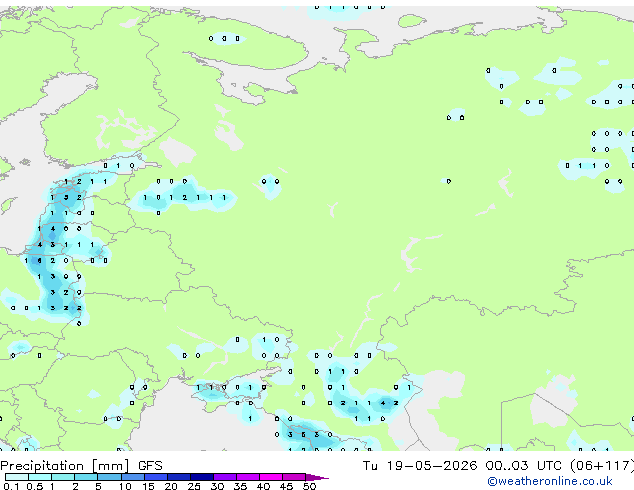Viewport: 634px width, 490px height.
Task: Select the 30 mm purple legend swatch
Action: pyautogui.click(x=225, y=477)
